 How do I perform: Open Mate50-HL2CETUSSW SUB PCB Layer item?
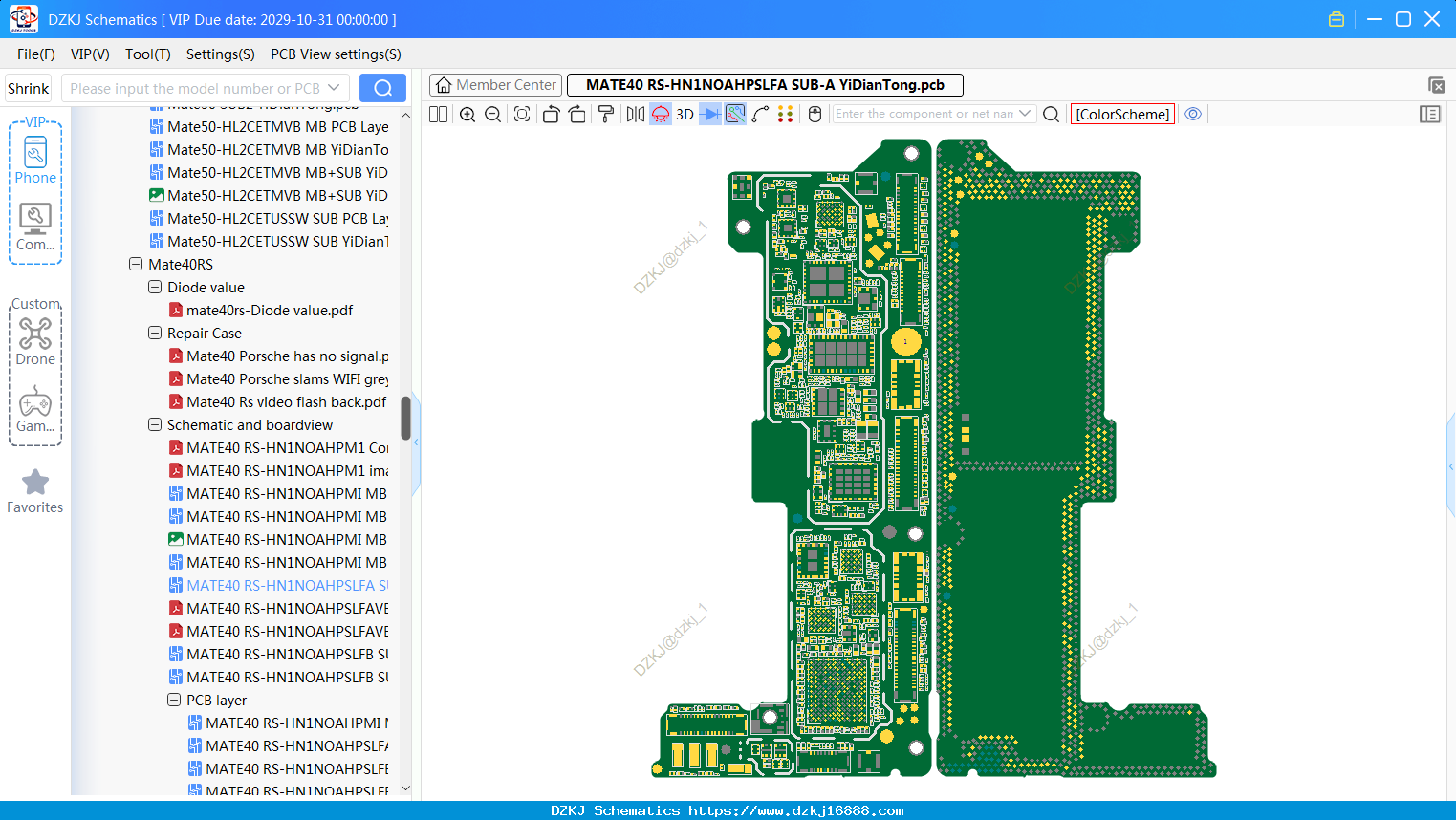tap(270, 218)
